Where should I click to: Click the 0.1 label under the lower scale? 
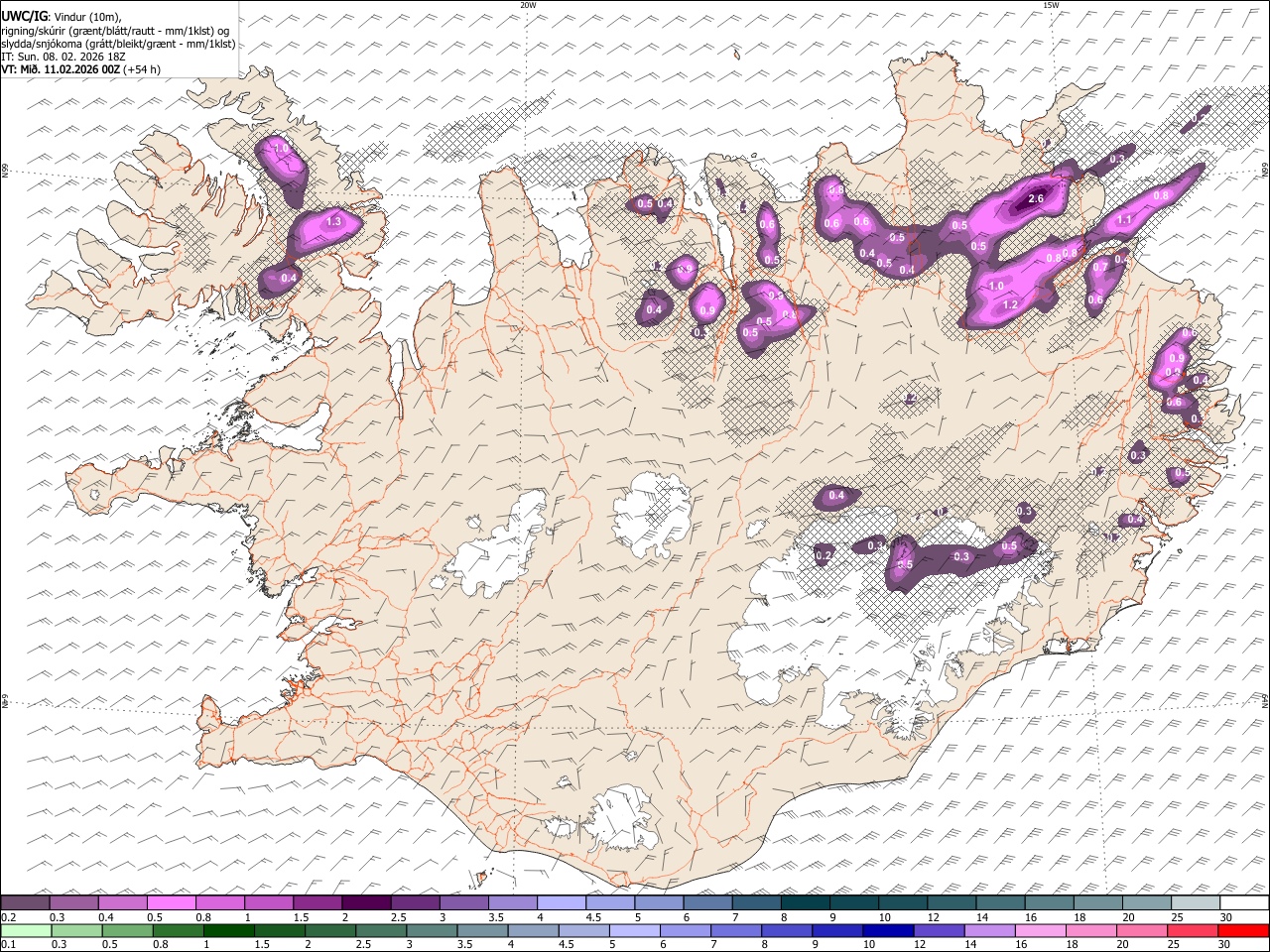pyautogui.click(x=8, y=944)
